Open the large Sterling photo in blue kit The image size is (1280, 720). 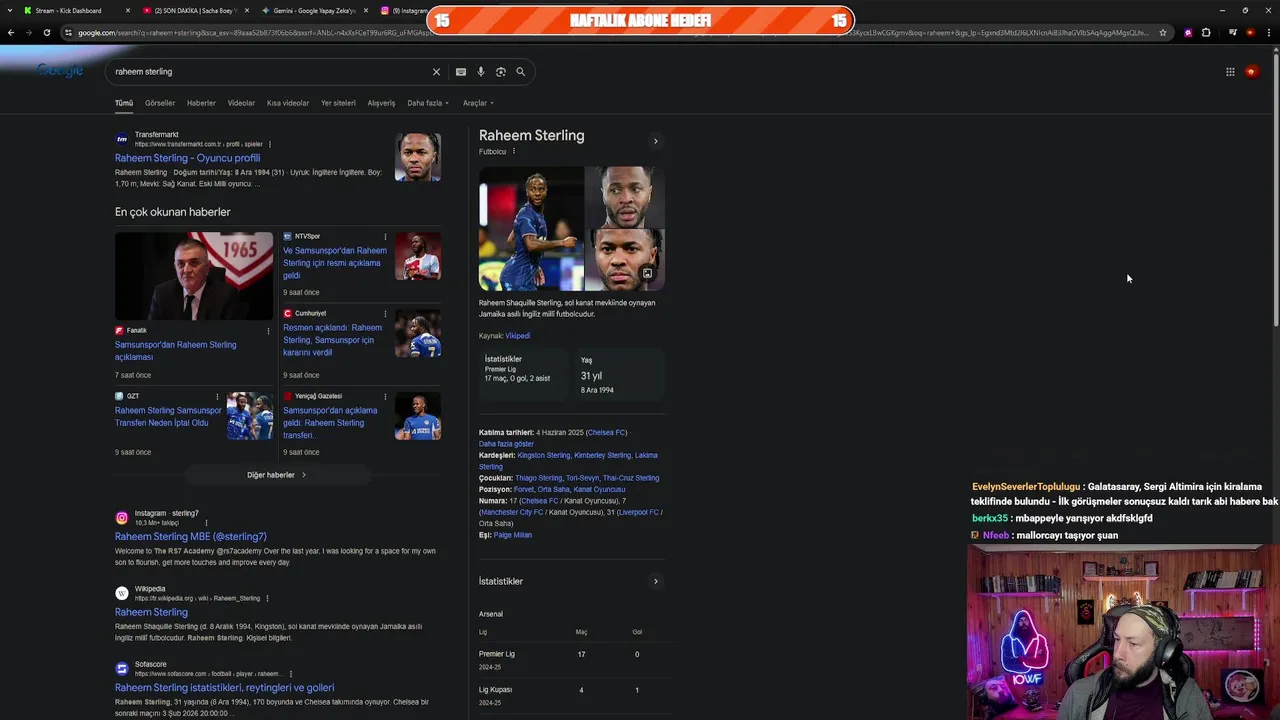(x=531, y=229)
